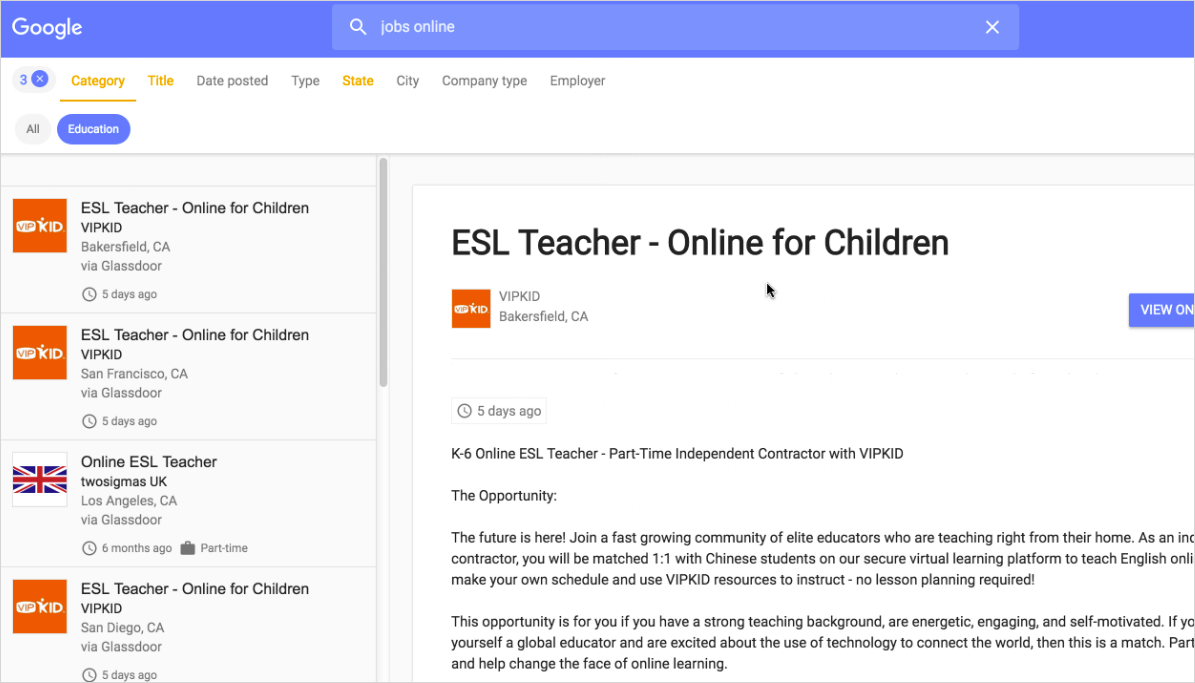Image resolution: width=1195 pixels, height=683 pixels.
Task: Clear the search query with the X
Action: click(x=992, y=27)
